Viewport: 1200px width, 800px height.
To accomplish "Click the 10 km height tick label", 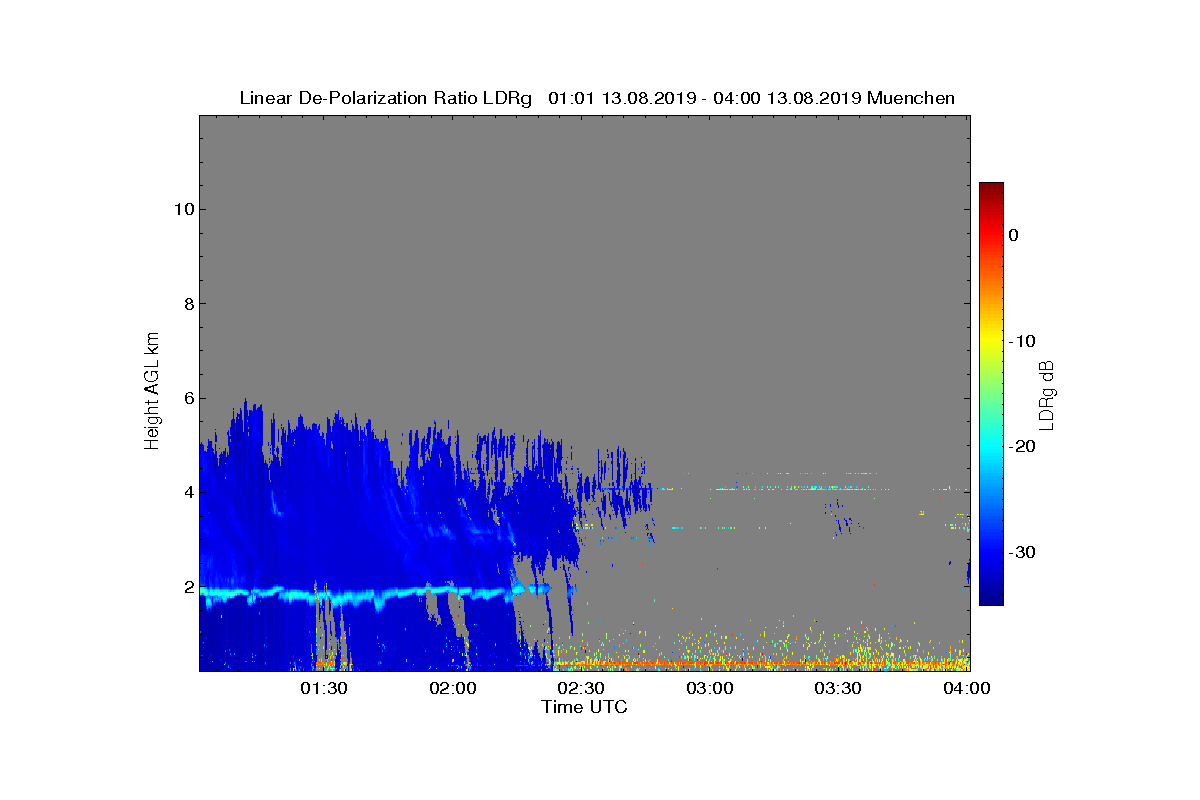I will 182,209.
